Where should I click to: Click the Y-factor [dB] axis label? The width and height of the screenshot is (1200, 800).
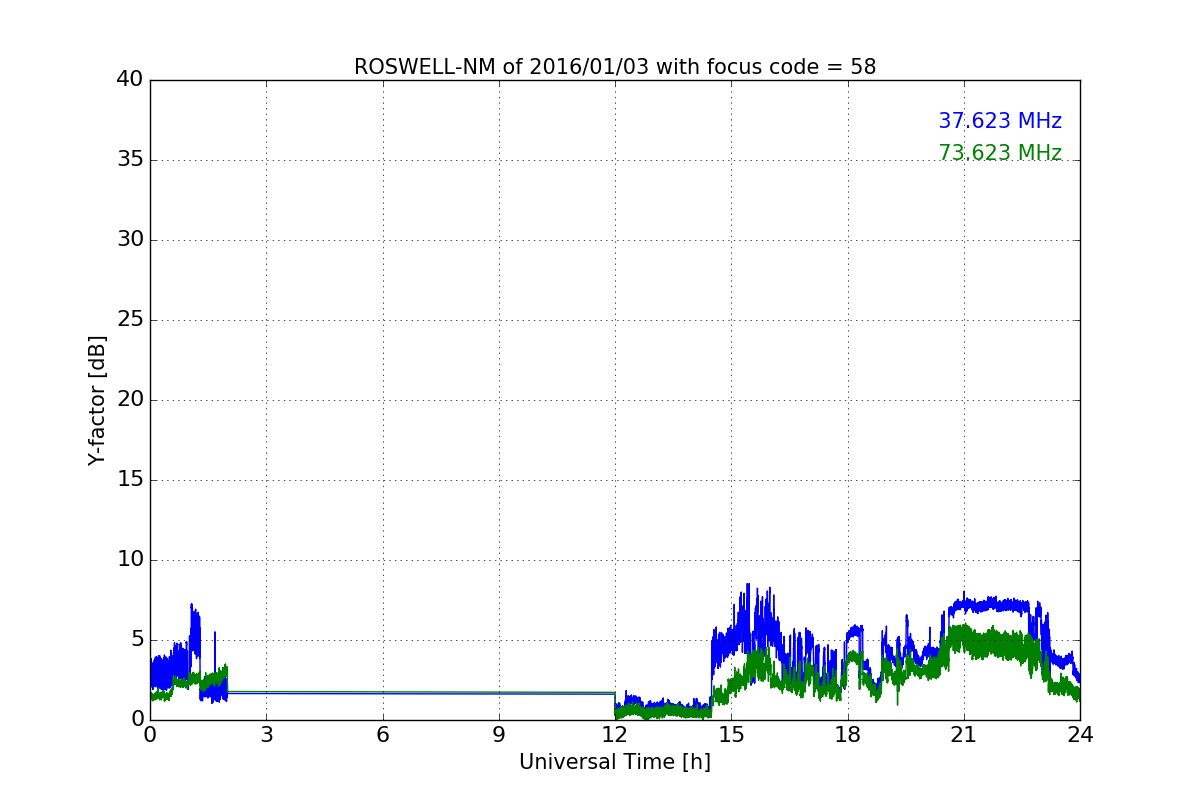click(97, 400)
